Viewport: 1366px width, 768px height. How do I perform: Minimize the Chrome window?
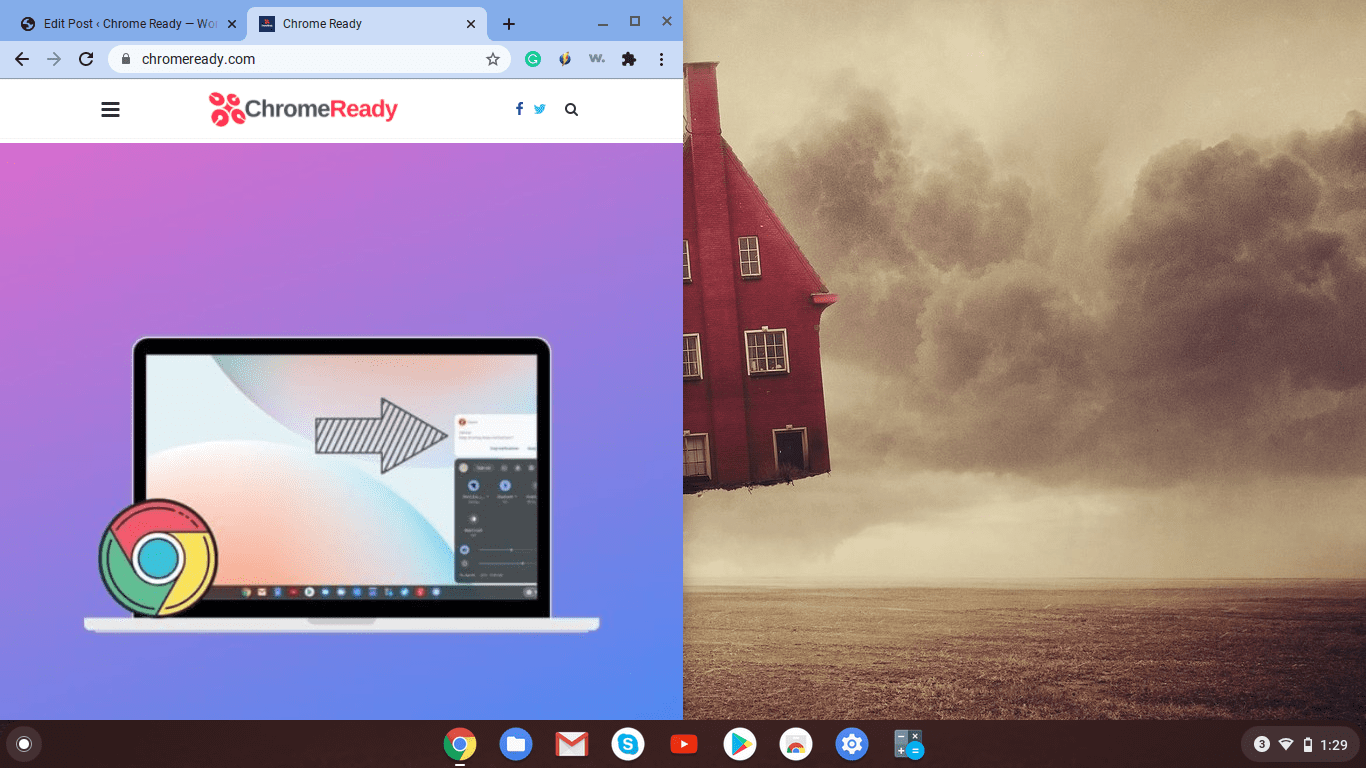point(602,23)
